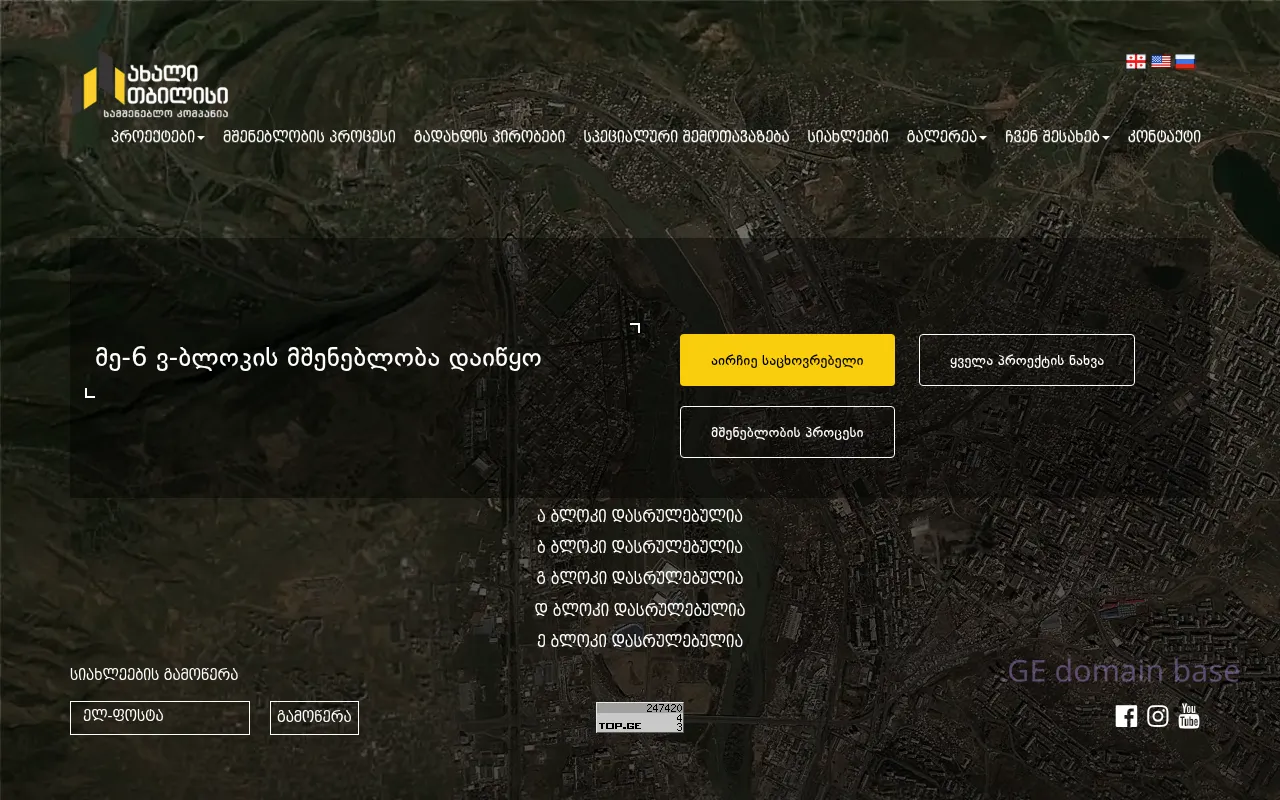Open the Instagram profile icon
This screenshot has width=1280, height=800.
click(x=1157, y=716)
